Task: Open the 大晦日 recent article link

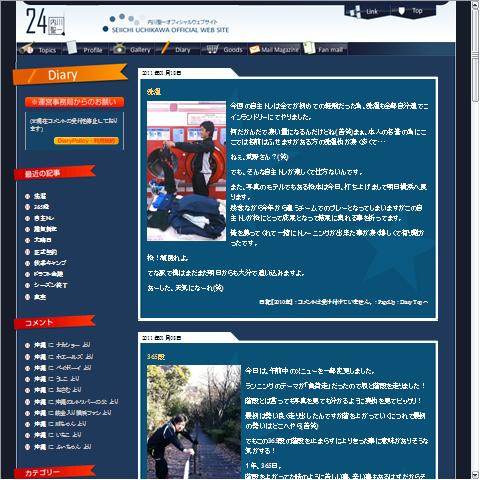Action: coord(42,240)
